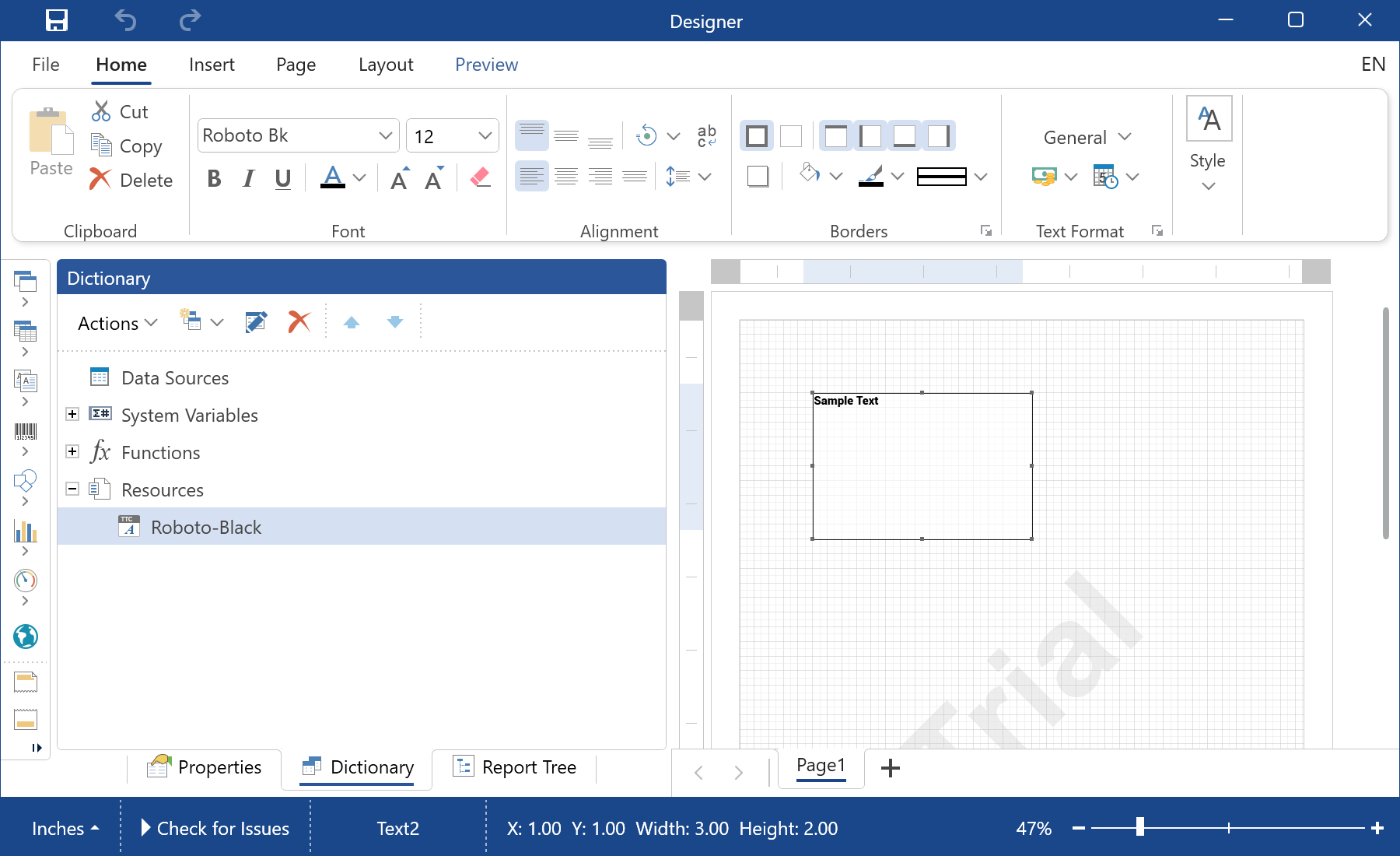Click the globe map icon in left sidebar
The height and width of the screenshot is (856, 1400).
[26, 637]
